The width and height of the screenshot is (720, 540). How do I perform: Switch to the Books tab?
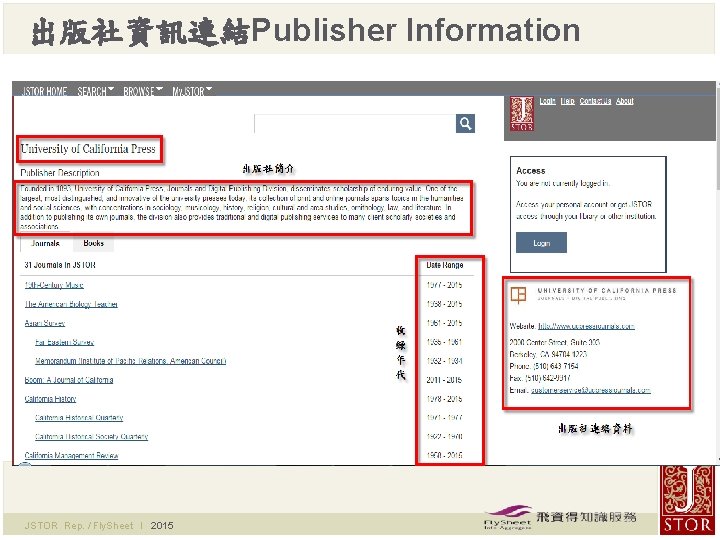(x=94, y=243)
